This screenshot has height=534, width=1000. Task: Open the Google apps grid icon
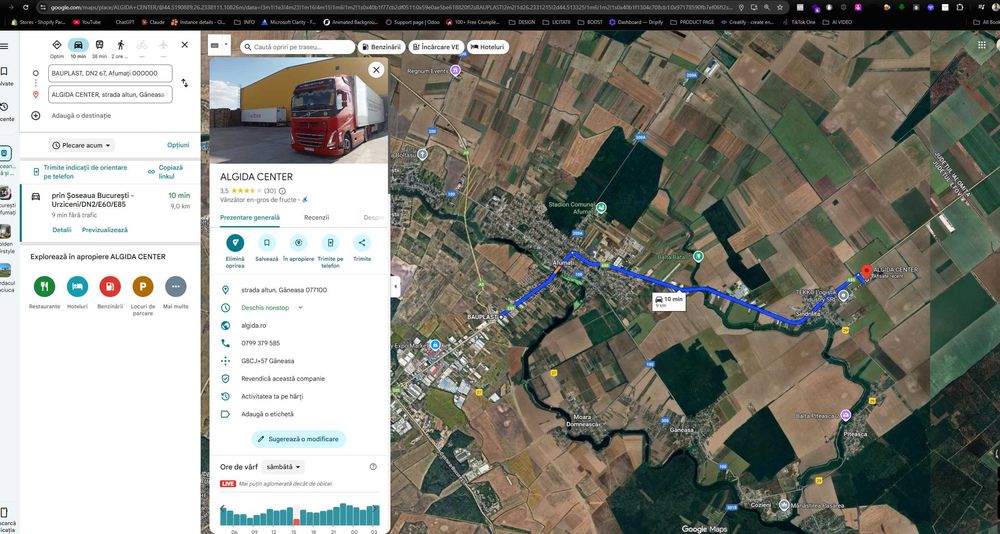tap(982, 45)
